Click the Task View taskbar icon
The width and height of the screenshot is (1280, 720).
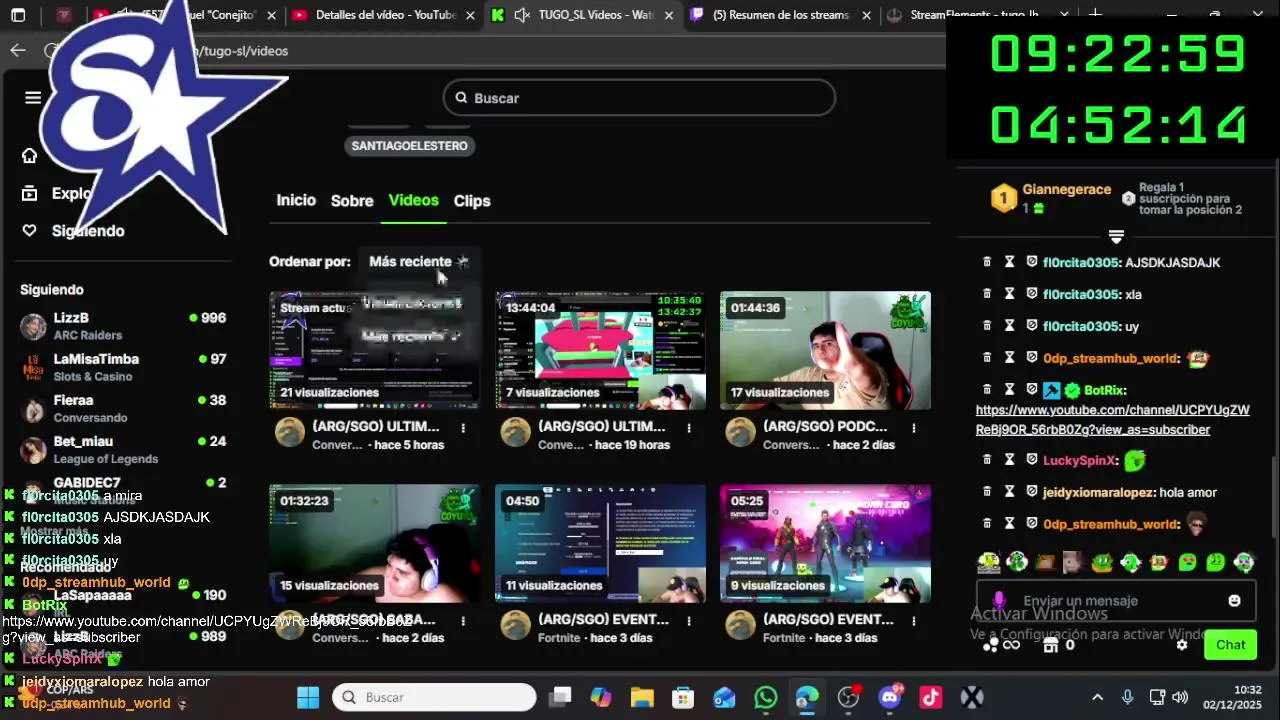[x=560, y=697]
